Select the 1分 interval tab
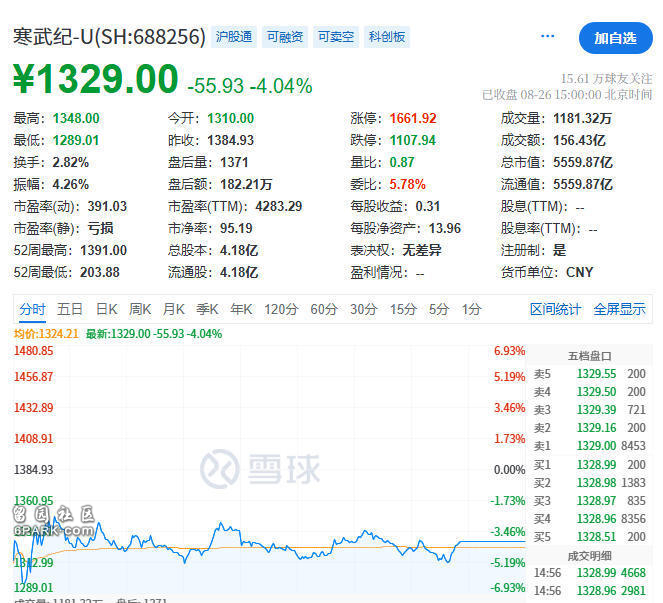The image size is (663, 603). (x=471, y=309)
